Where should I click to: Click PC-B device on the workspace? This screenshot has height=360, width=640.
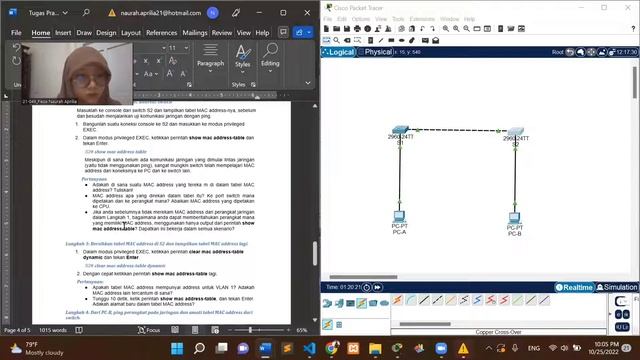point(515,218)
